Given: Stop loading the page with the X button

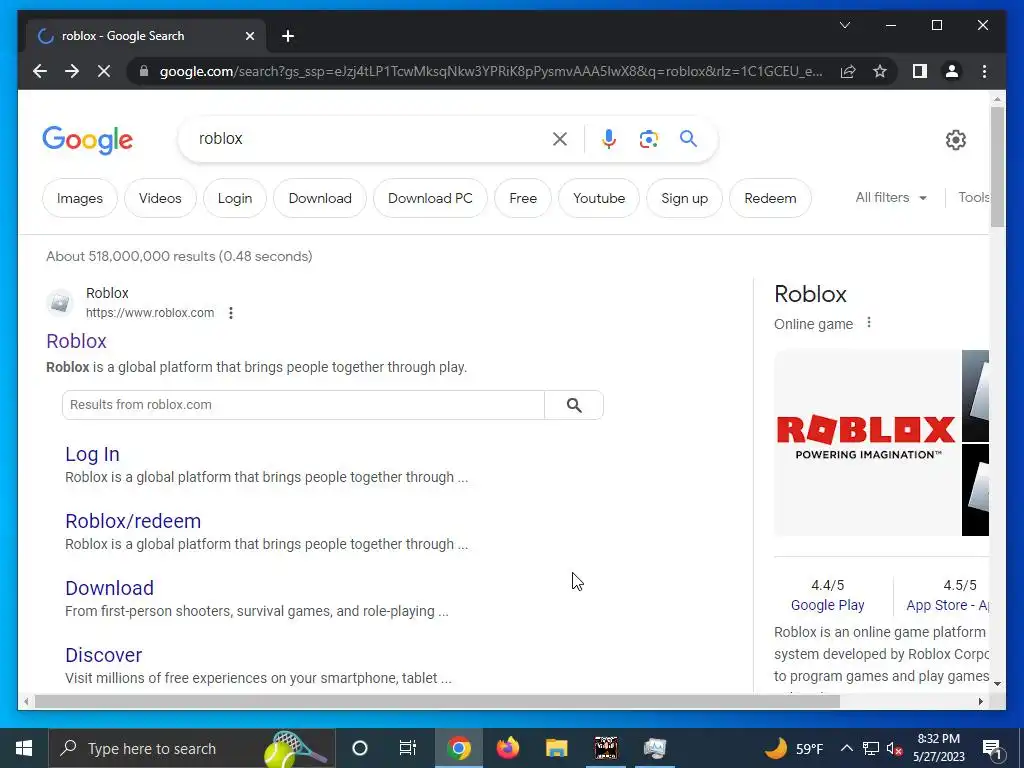Looking at the screenshot, I should tap(104, 71).
